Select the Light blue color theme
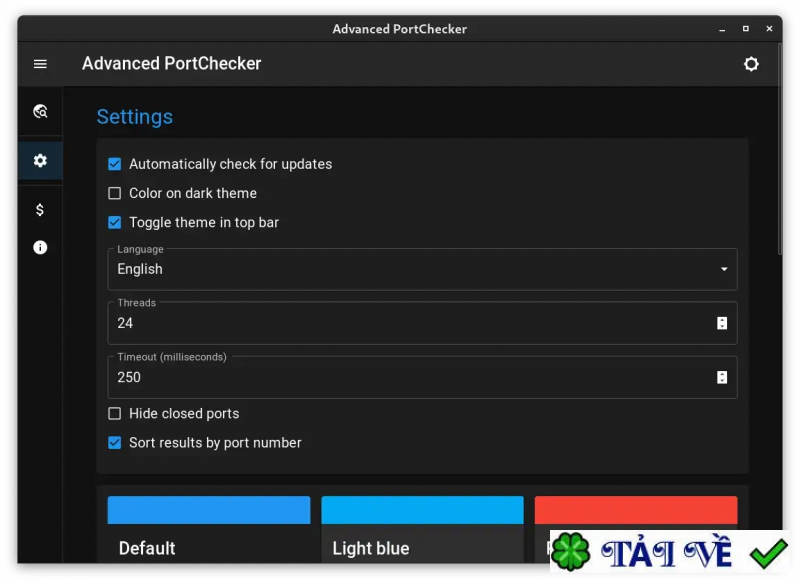 click(x=422, y=529)
